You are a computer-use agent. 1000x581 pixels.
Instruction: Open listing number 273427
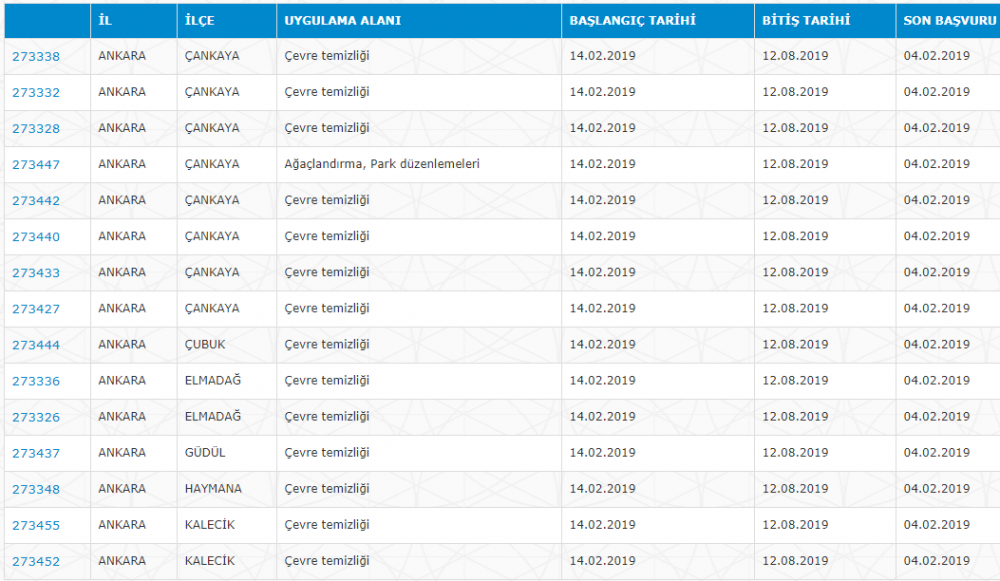pos(36,309)
